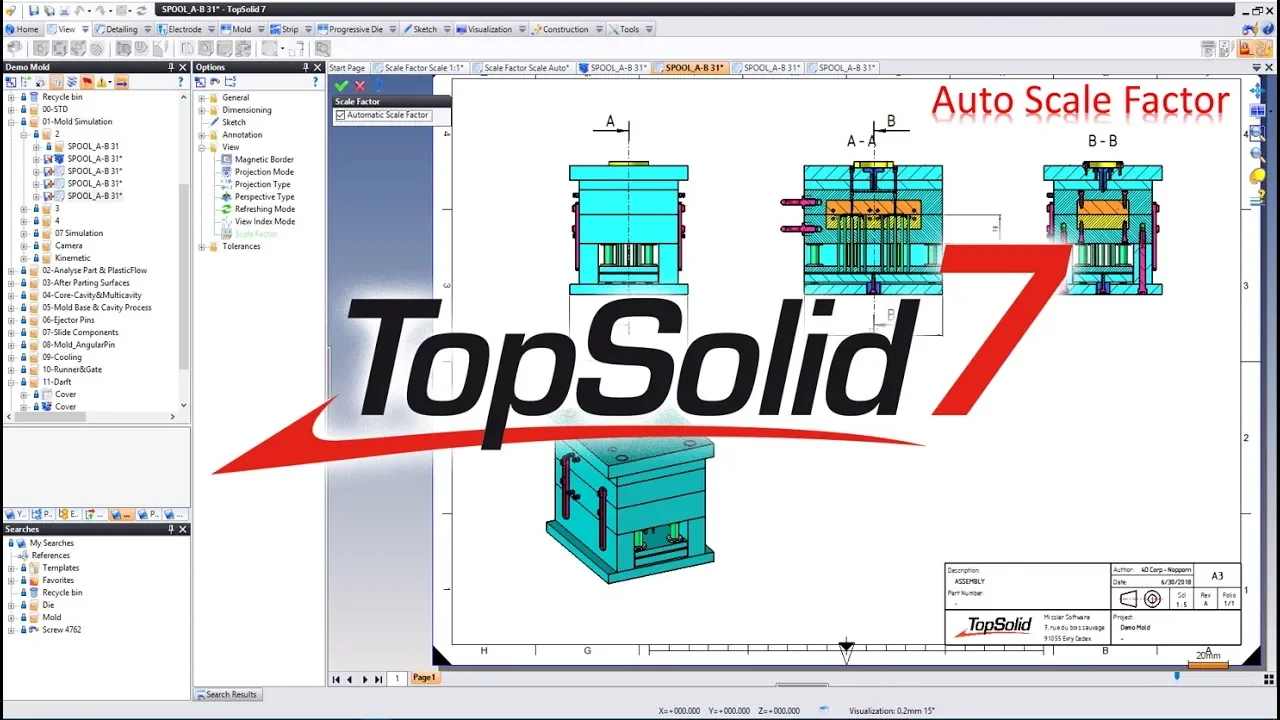Click the Tools menu button
Screen dimensions: 1280x720
point(629,29)
